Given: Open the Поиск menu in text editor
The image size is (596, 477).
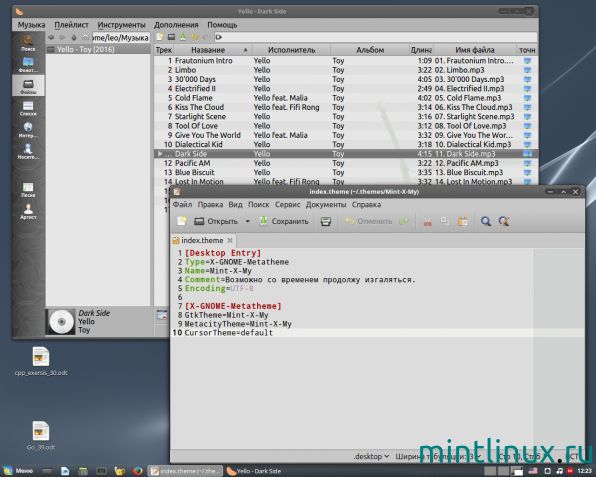Looking at the screenshot, I should pos(259,204).
